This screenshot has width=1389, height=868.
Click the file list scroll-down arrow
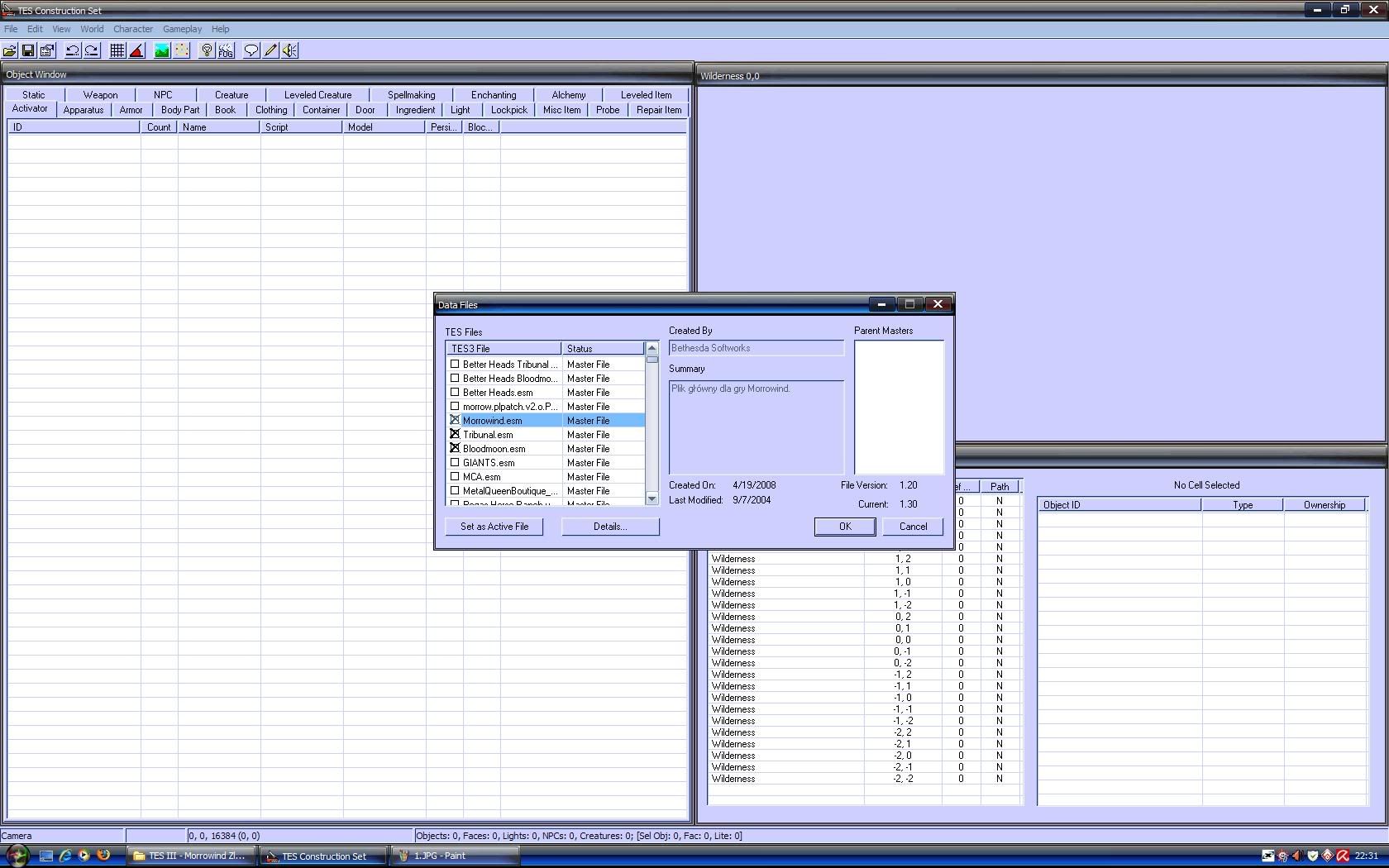[652, 498]
